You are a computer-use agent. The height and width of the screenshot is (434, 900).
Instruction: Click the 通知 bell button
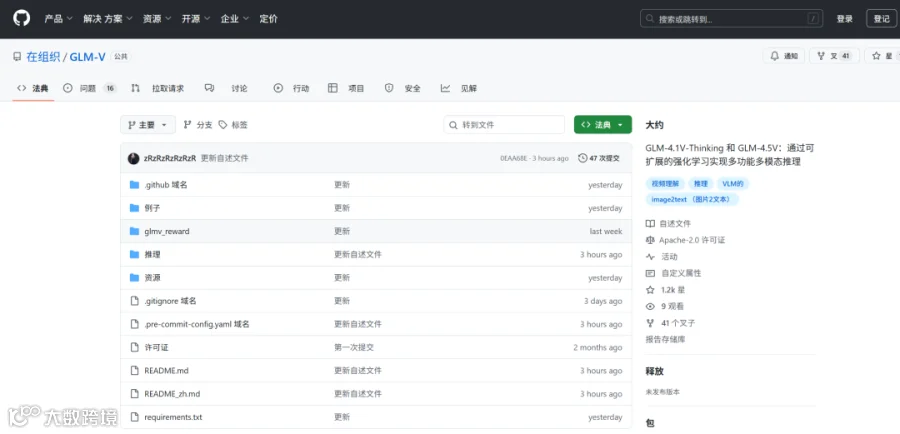click(783, 56)
